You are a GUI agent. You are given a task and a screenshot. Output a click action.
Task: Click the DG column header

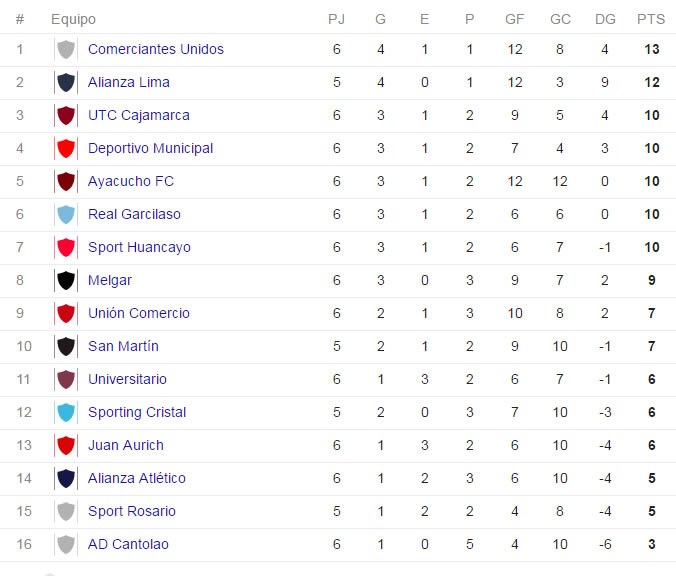(x=605, y=19)
